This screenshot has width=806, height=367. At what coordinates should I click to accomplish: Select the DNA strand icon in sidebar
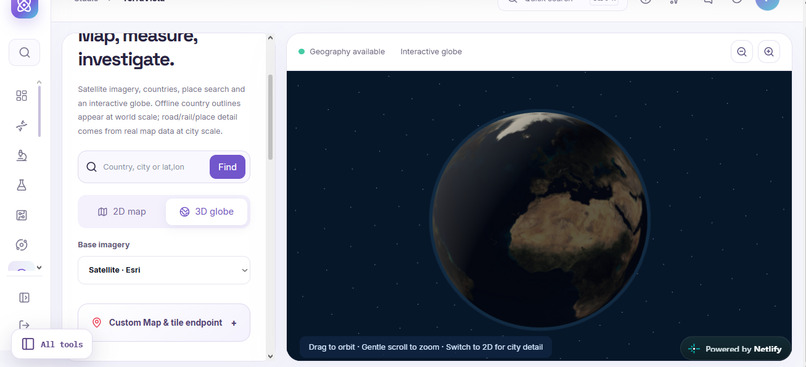click(22, 125)
